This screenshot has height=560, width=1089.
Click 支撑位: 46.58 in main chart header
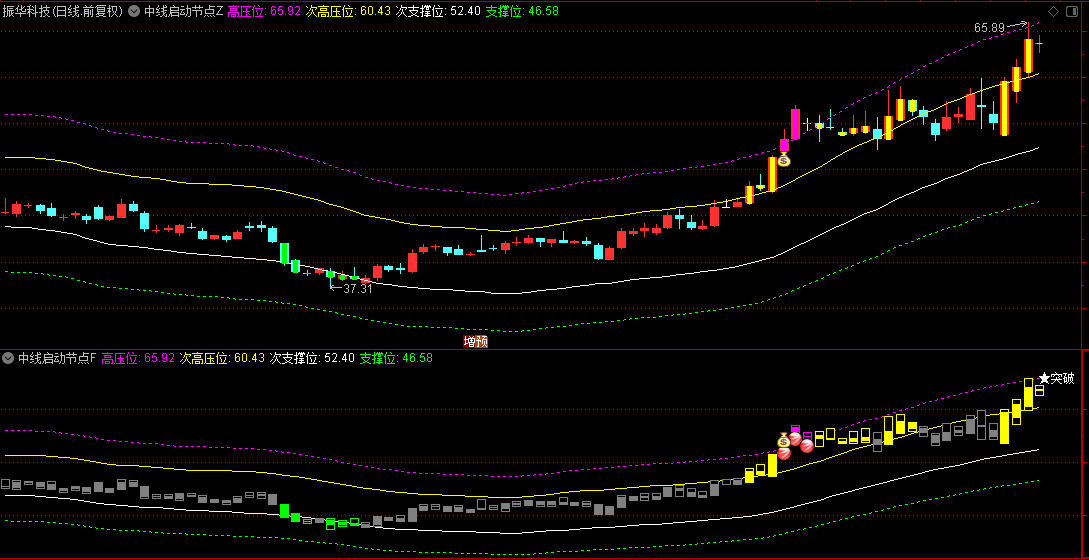click(x=522, y=11)
